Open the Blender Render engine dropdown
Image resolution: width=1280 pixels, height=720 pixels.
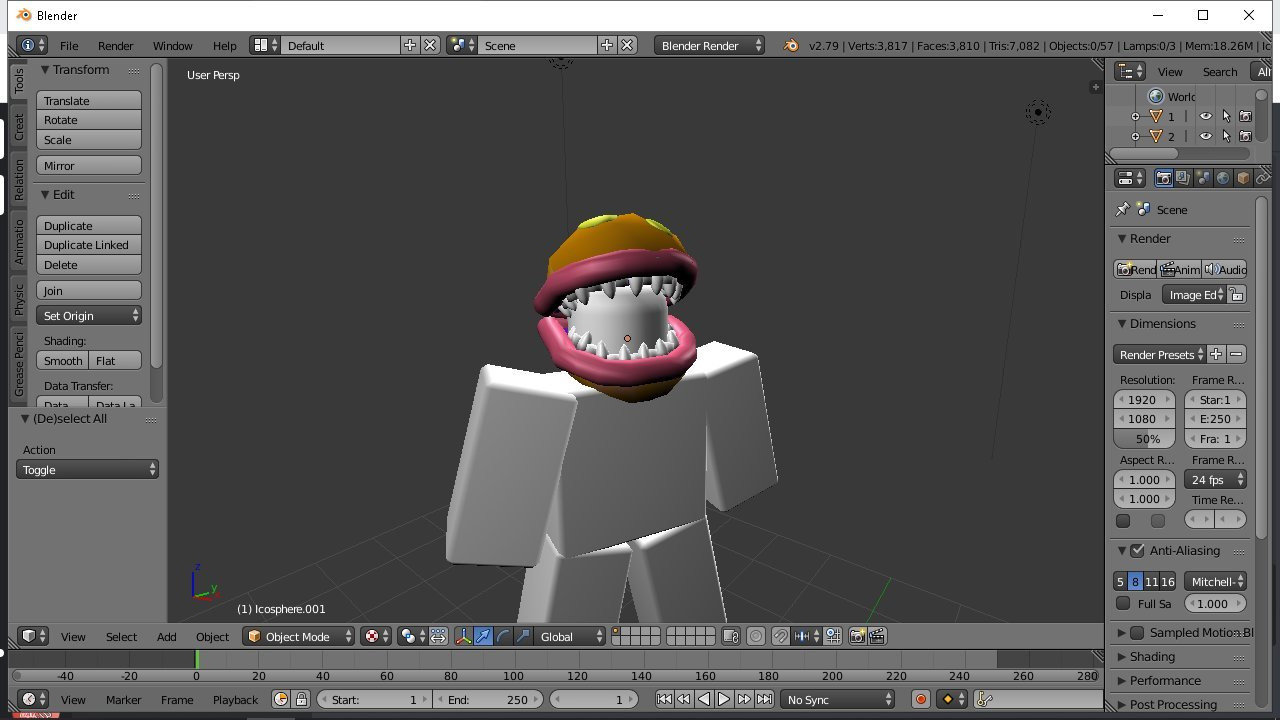point(710,45)
